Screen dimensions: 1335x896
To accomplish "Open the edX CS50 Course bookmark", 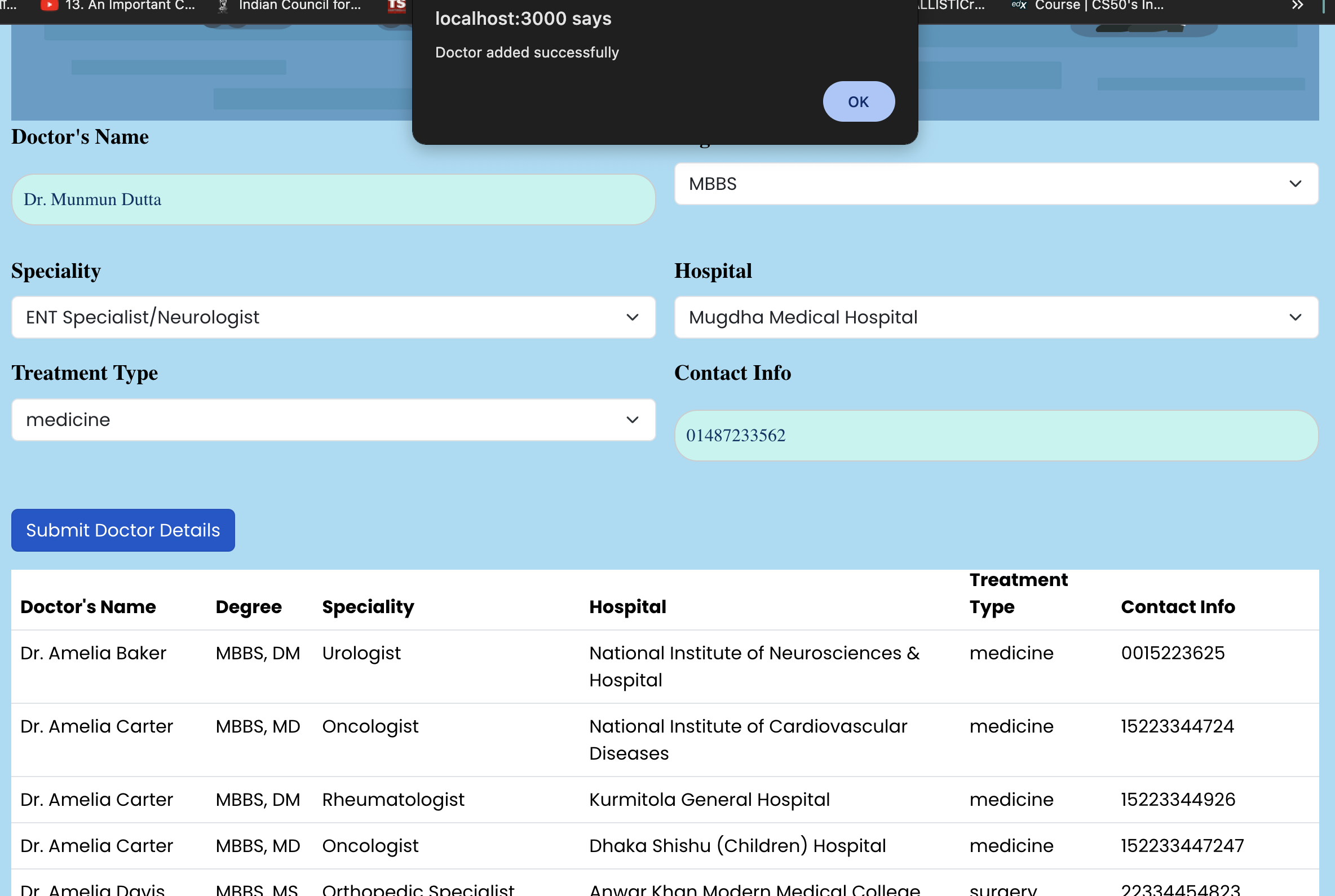I will (x=1088, y=6).
